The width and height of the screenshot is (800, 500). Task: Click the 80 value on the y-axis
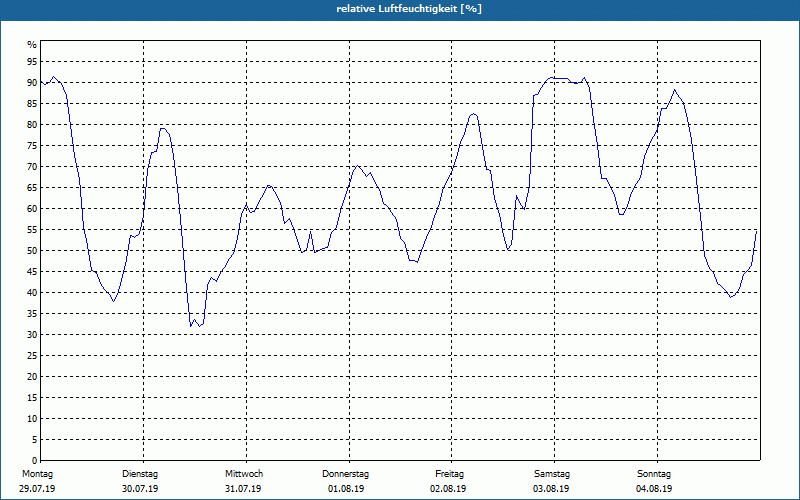[x=32, y=124]
